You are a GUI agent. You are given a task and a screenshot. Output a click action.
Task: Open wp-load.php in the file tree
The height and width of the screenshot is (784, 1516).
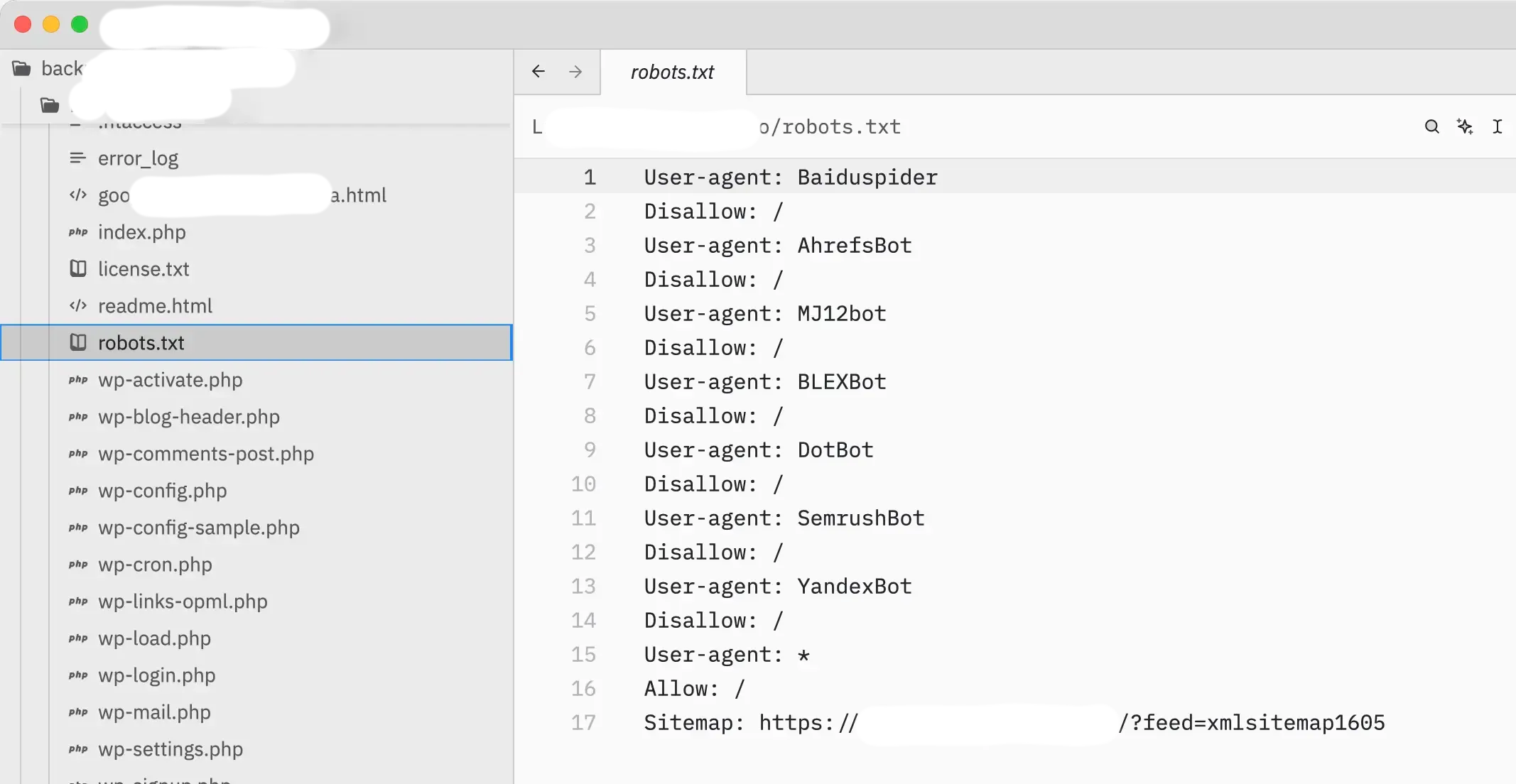coord(154,638)
